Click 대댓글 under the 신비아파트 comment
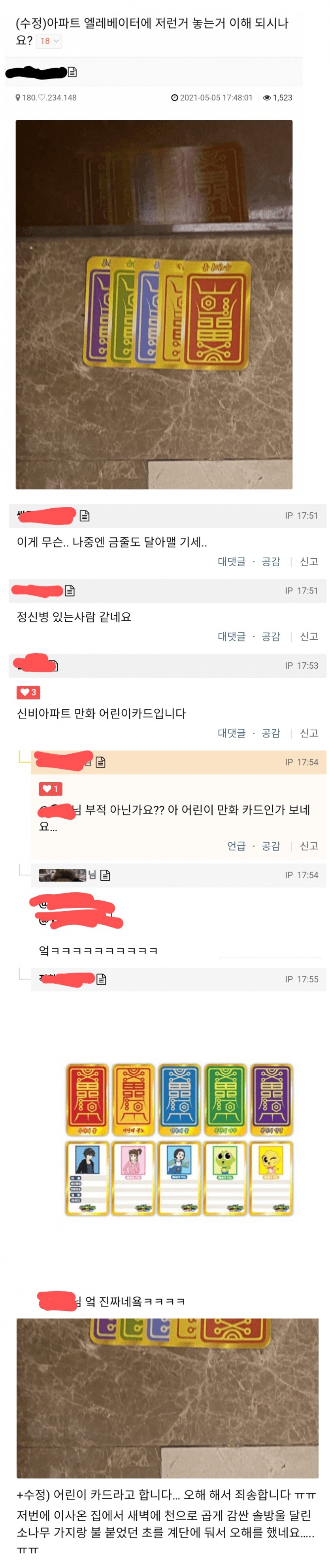The height and width of the screenshot is (1568, 330). [232, 733]
